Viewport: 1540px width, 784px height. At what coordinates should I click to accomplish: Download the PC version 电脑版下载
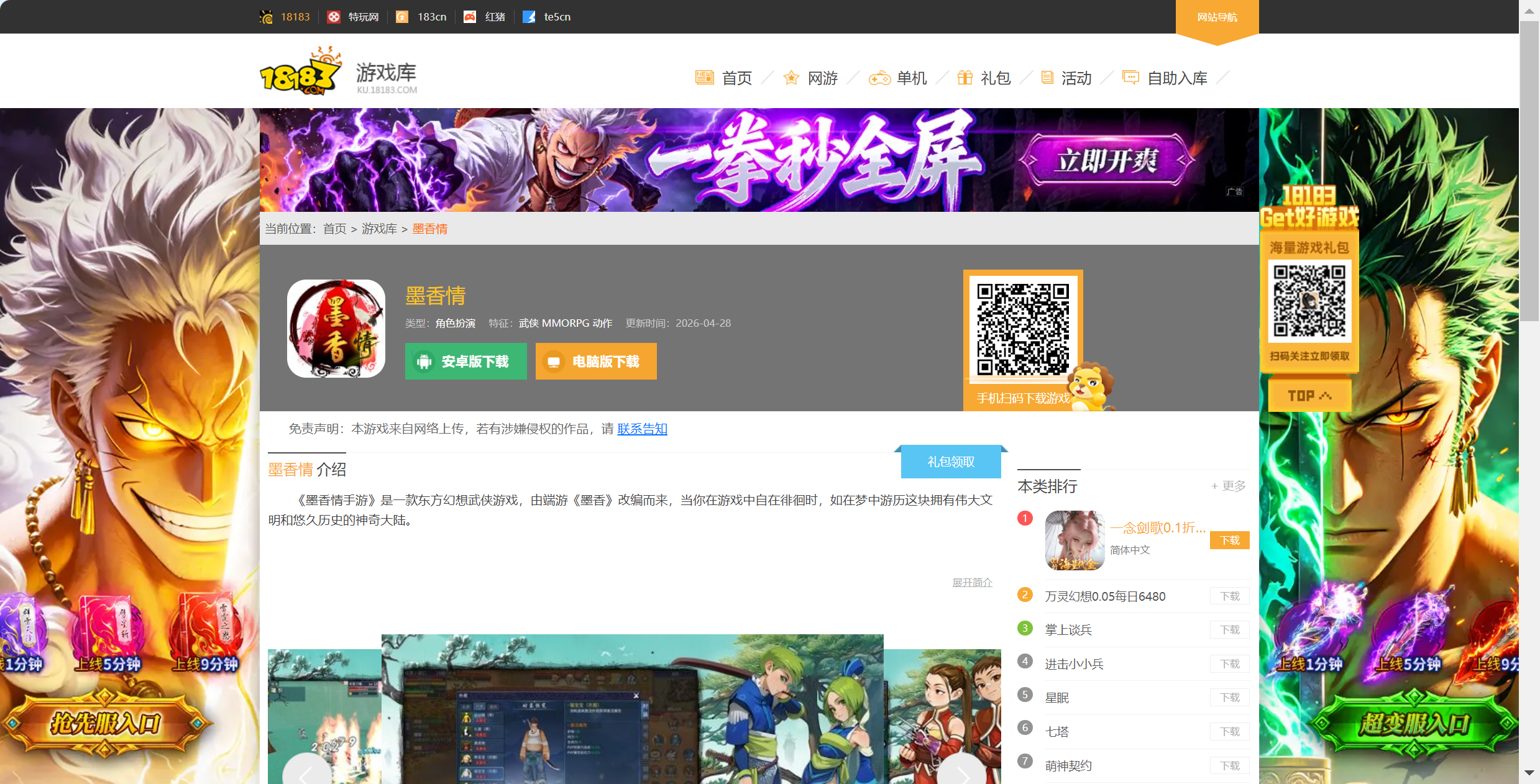pyautogui.click(x=596, y=361)
